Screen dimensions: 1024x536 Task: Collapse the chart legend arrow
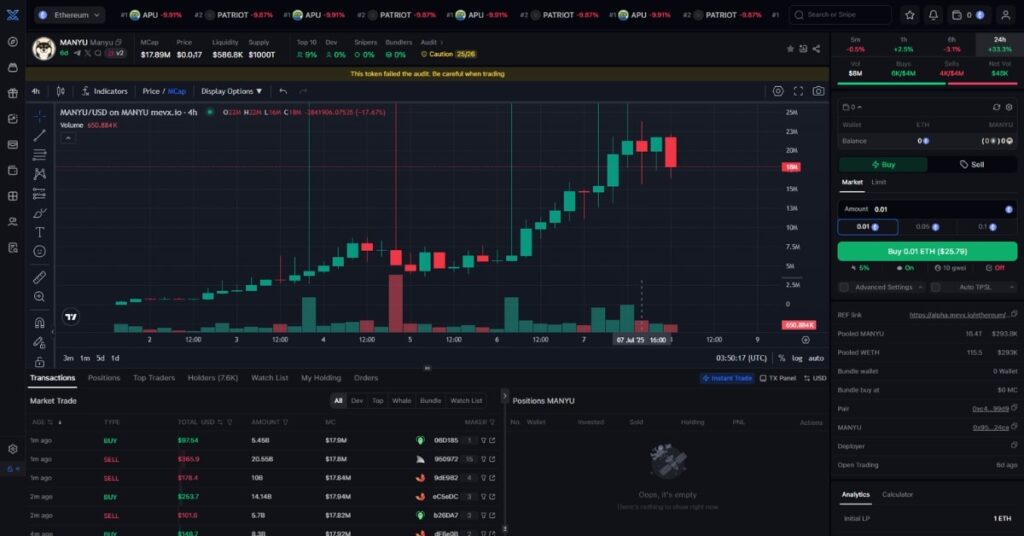68,138
